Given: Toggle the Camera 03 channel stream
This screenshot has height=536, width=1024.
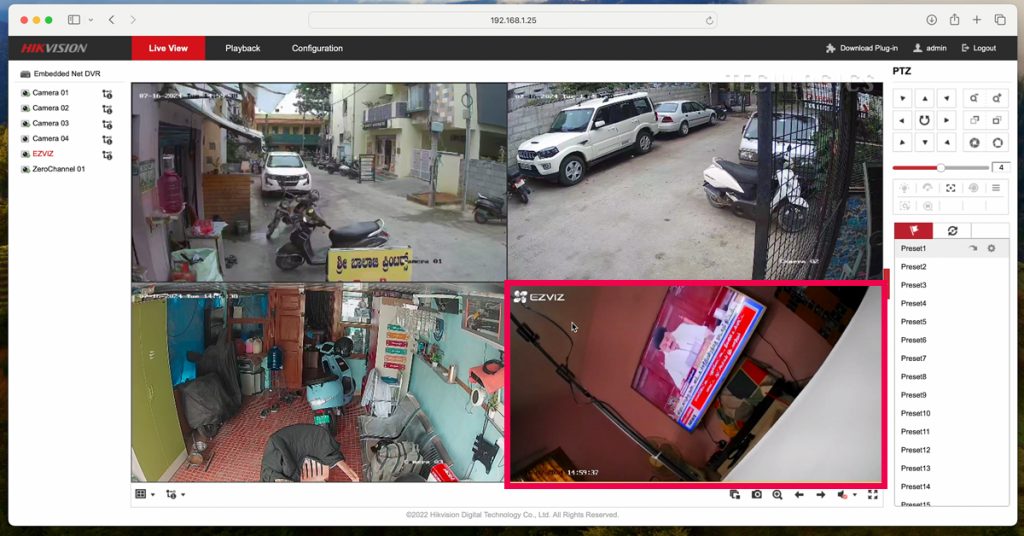Looking at the screenshot, I should click(26, 124).
